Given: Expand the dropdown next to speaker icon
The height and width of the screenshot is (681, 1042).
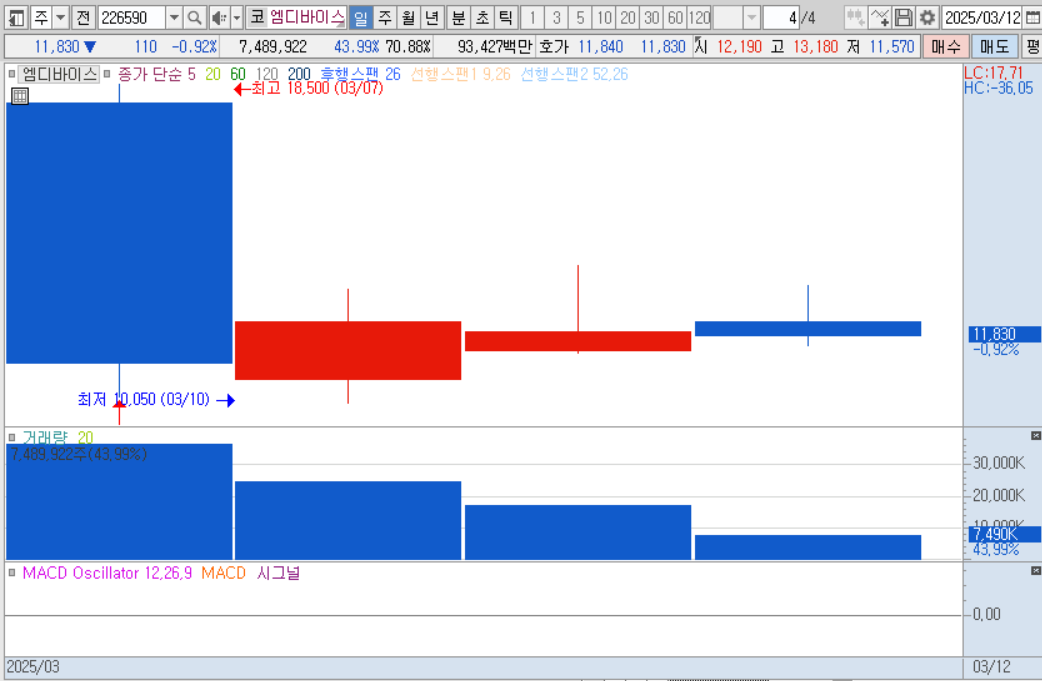Looking at the screenshot, I should [237, 18].
